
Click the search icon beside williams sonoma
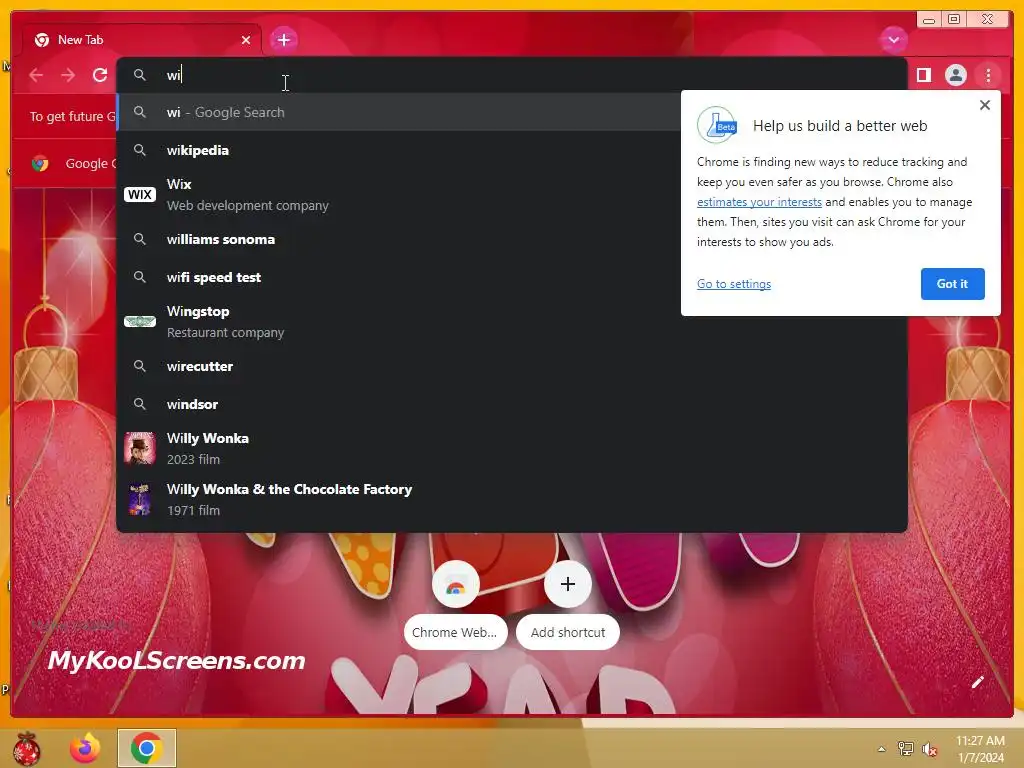pyautogui.click(x=140, y=239)
